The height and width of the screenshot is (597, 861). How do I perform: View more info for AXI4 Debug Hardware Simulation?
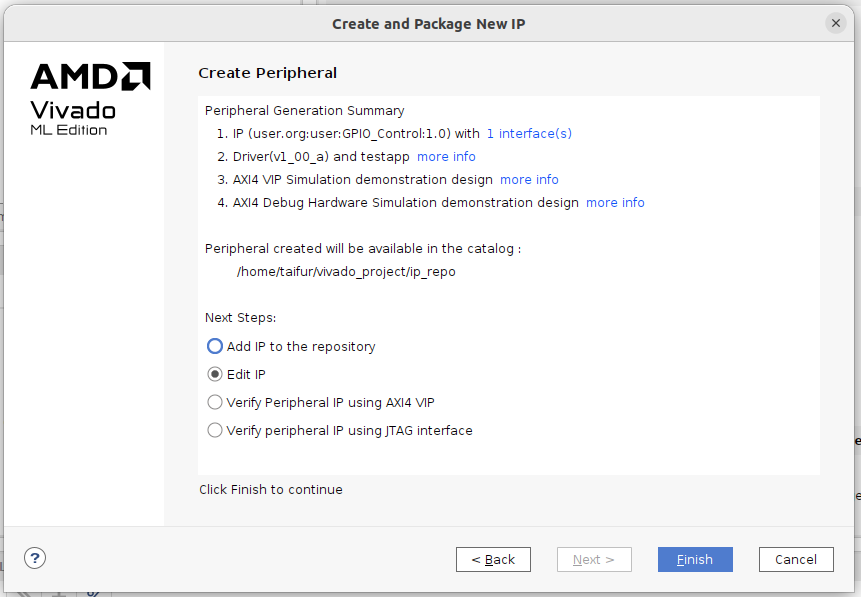(x=615, y=203)
